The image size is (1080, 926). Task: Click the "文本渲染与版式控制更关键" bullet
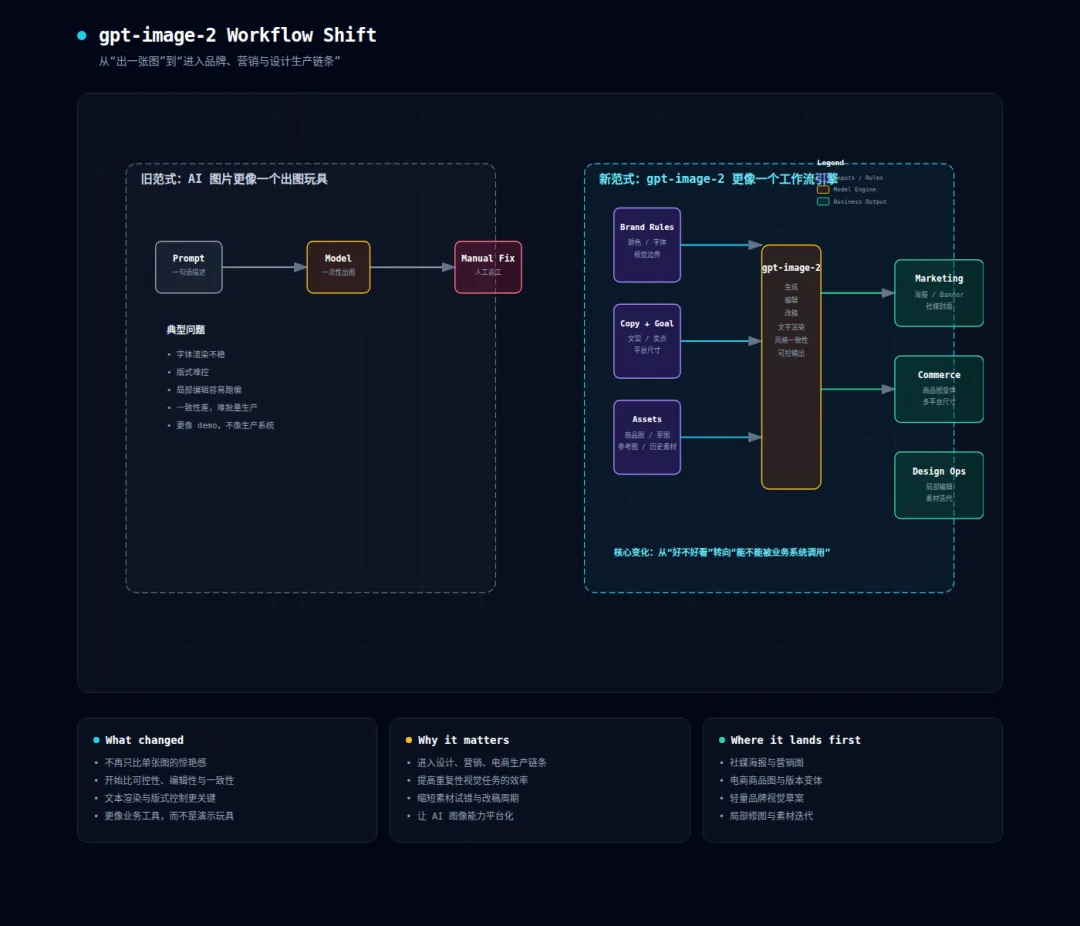[160, 799]
